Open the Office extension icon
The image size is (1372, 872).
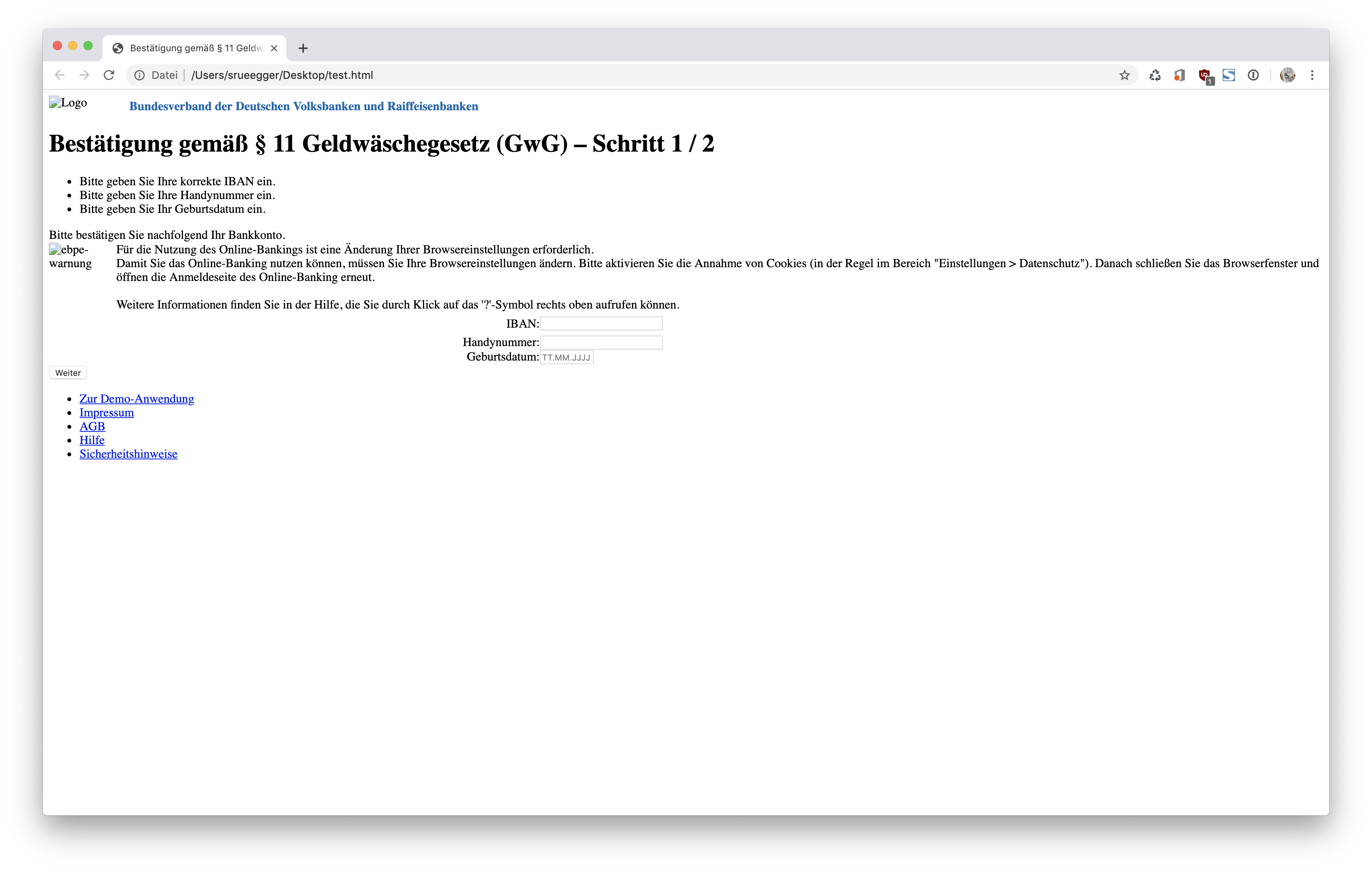[x=1179, y=75]
